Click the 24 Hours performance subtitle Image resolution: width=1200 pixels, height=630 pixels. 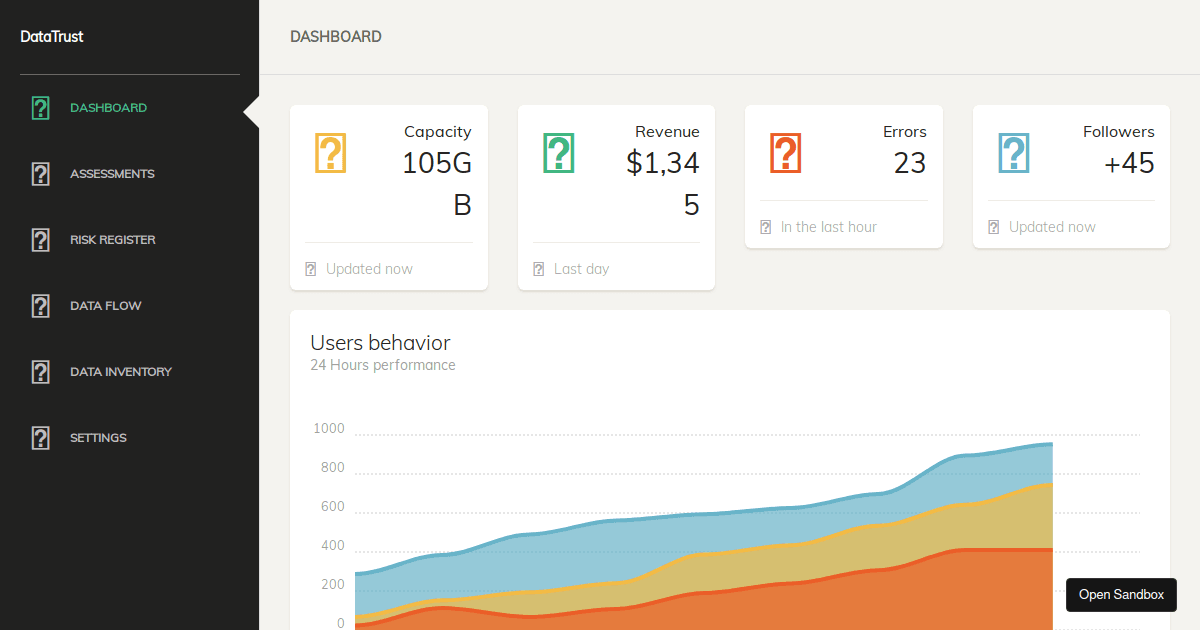point(383,365)
